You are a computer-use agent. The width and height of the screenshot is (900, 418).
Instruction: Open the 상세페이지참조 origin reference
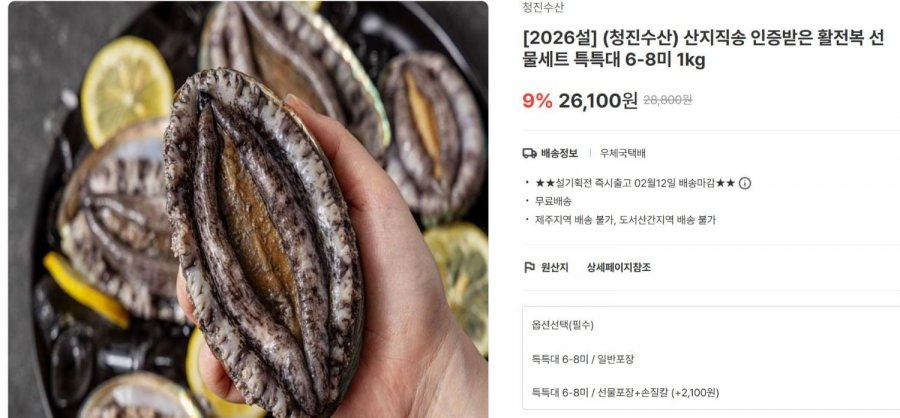(x=619, y=267)
